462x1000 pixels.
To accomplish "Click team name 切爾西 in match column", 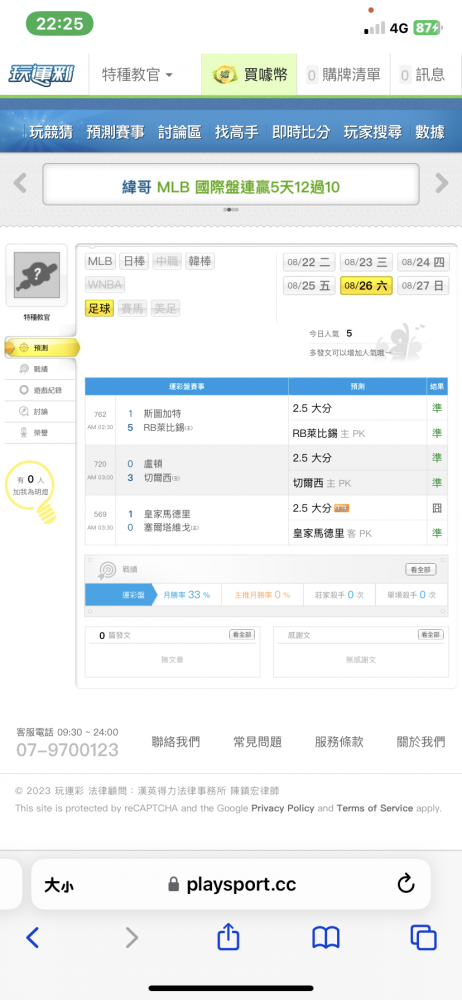I will tap(157, 477).
